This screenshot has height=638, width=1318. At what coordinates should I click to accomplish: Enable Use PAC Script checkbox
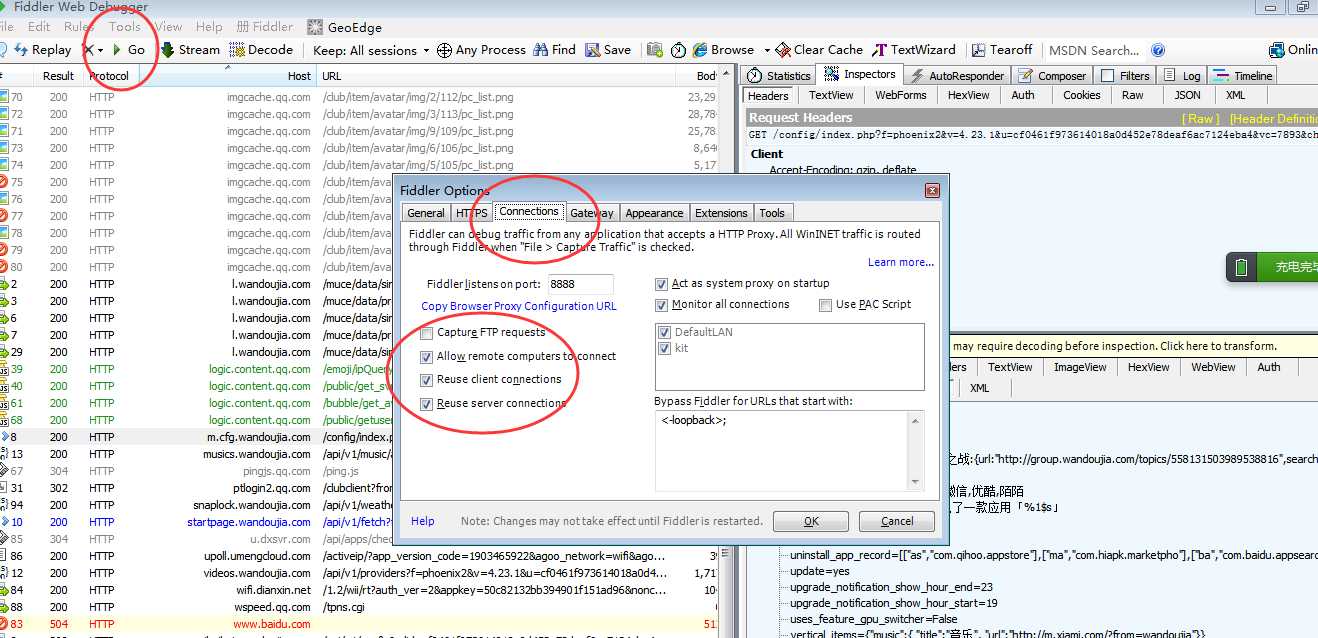[x=825, y=304]
